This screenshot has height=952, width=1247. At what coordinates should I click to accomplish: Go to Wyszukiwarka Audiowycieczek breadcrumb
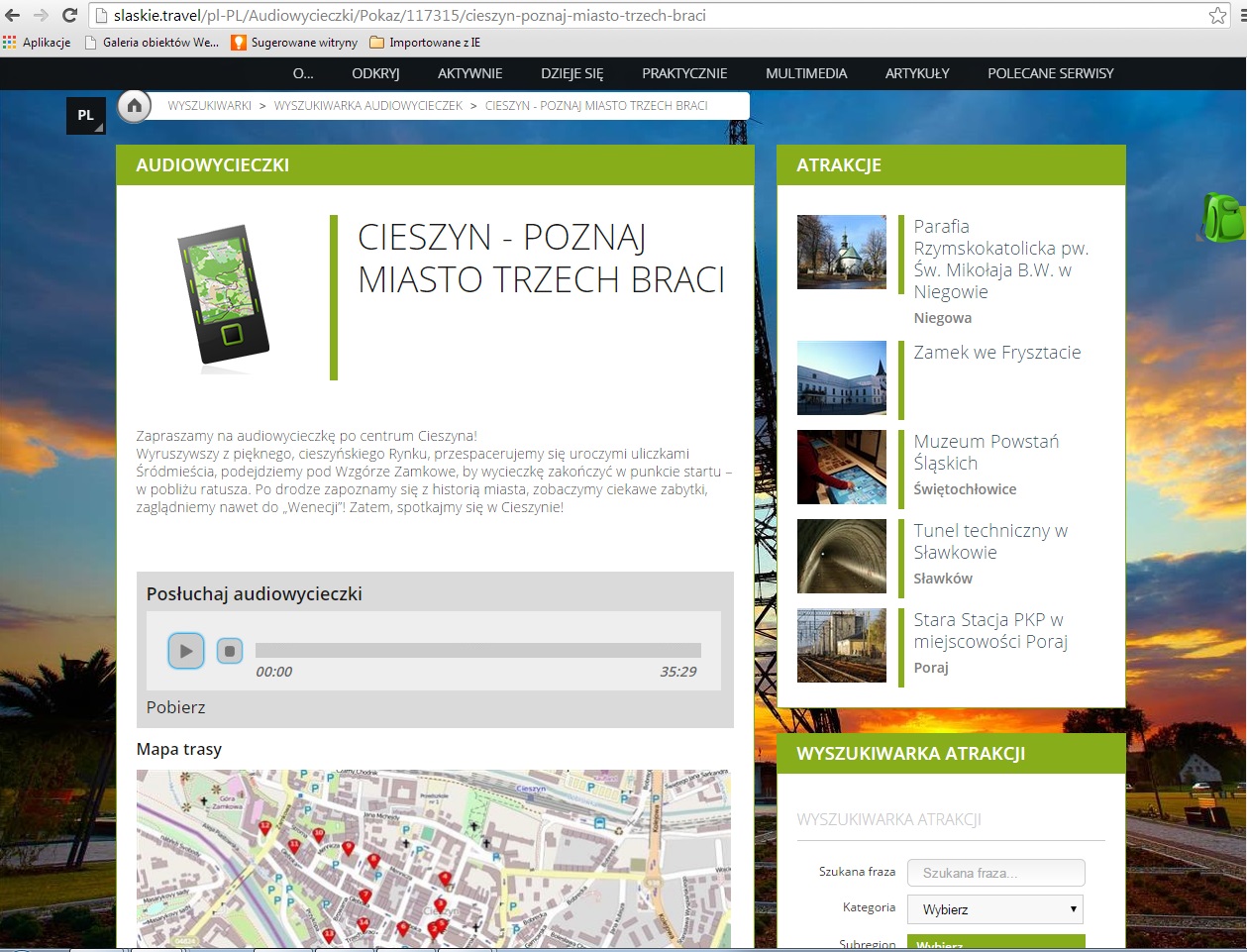tap(367, 106)
